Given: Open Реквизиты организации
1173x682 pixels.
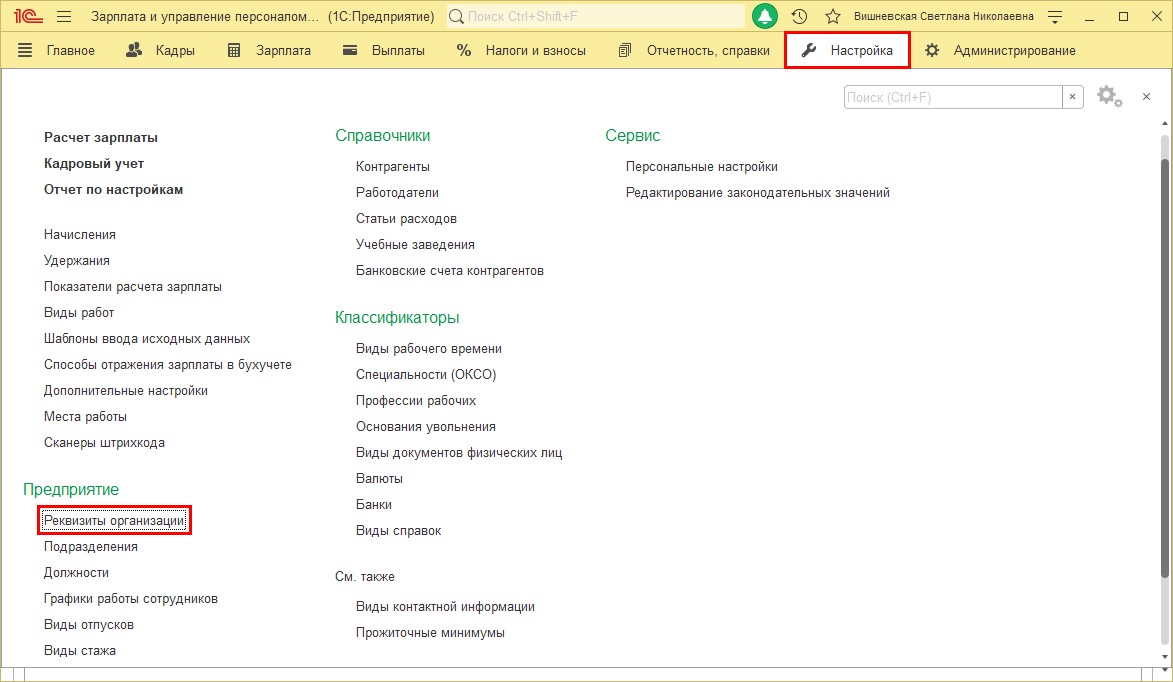Looking at the screenshot, I should [x=114, y=520].
